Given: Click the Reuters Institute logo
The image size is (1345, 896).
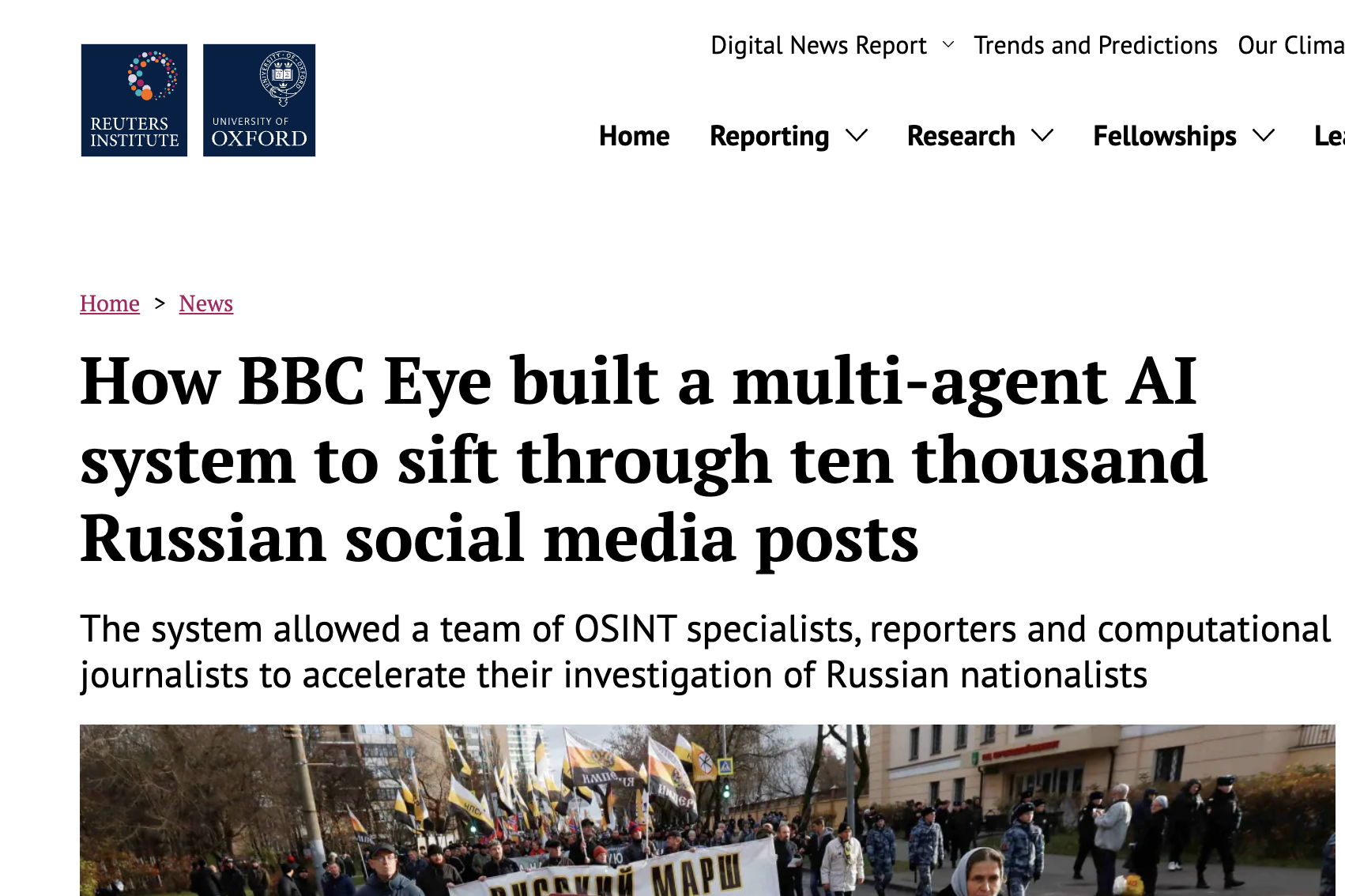Looking at the screenshot, I should pos(134,100).
